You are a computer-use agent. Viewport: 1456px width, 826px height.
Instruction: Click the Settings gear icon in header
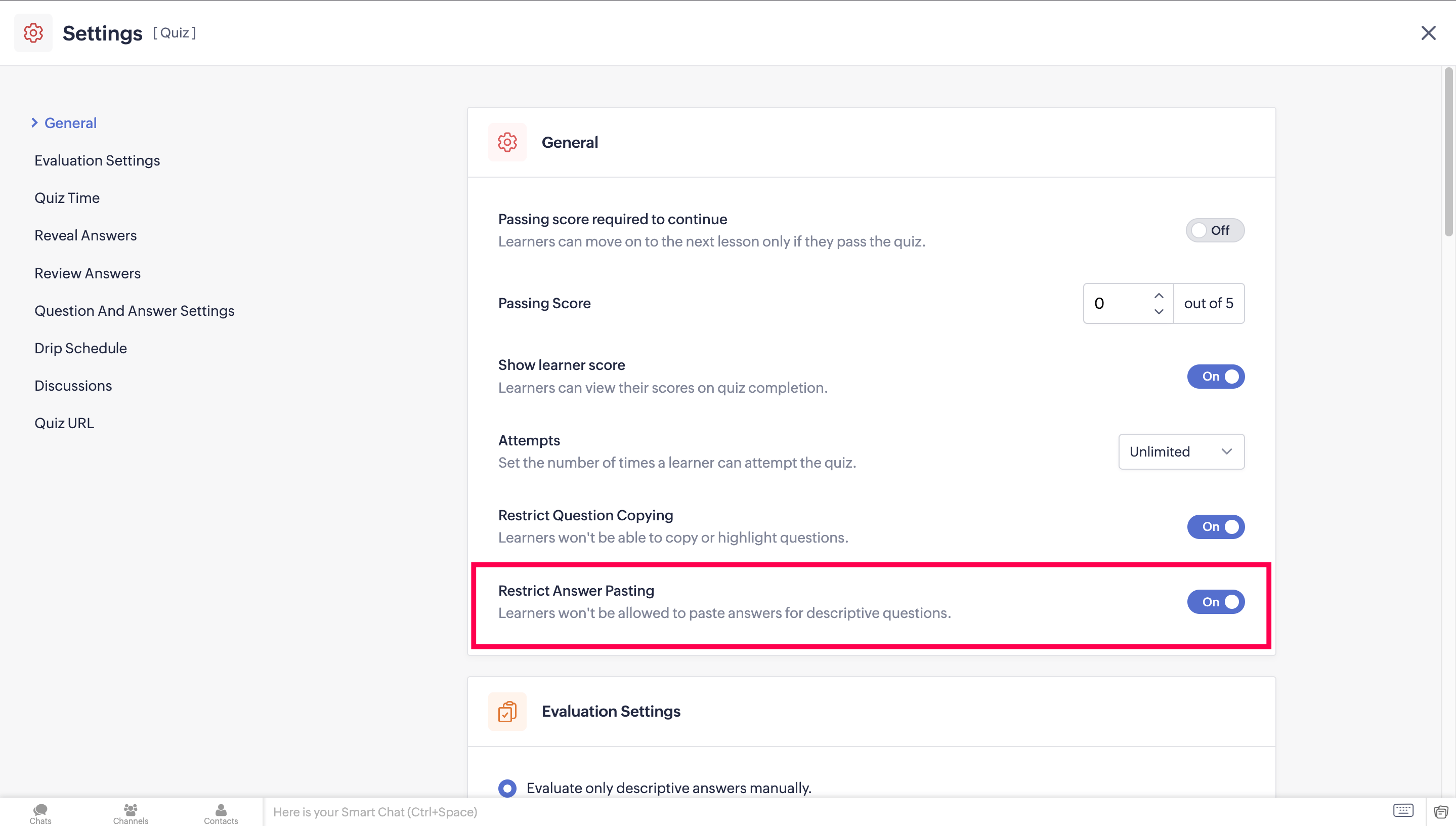[33, 33]
